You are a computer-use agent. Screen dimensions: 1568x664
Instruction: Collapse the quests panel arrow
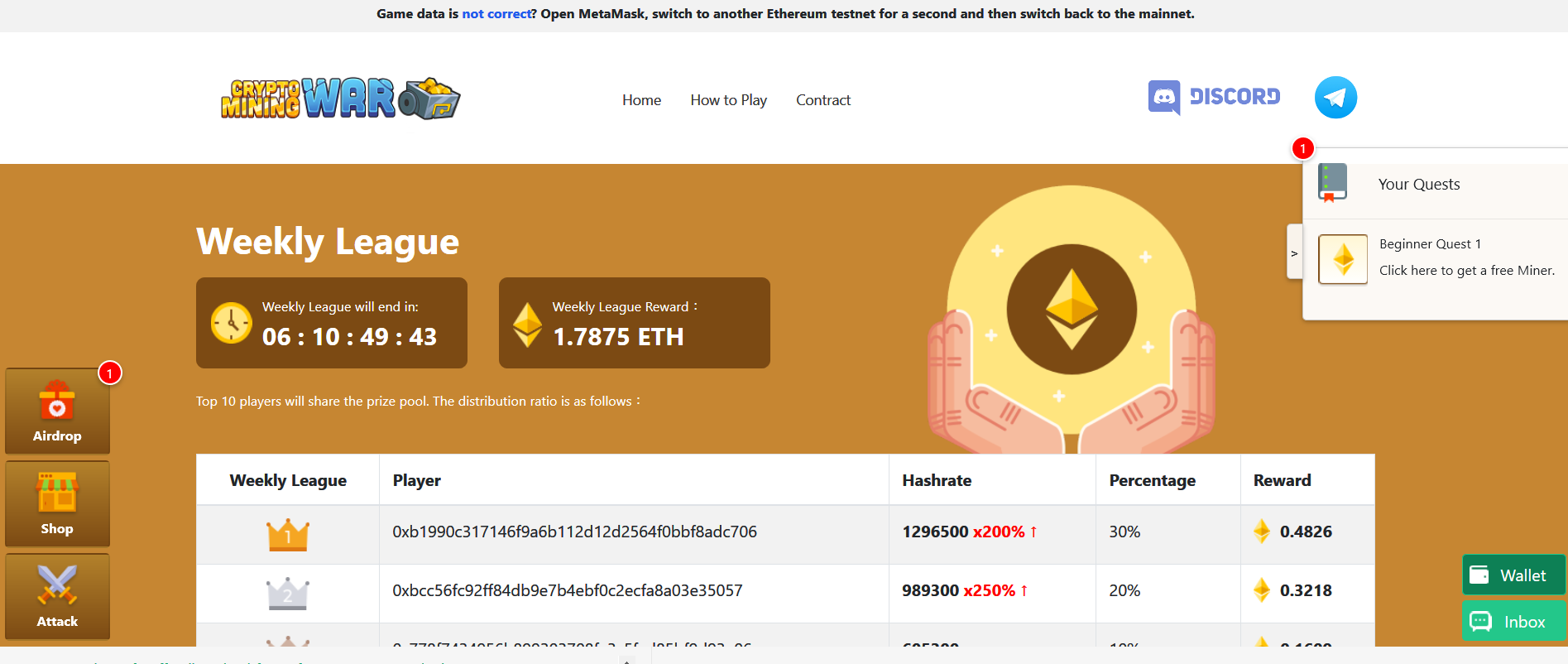1294,253
